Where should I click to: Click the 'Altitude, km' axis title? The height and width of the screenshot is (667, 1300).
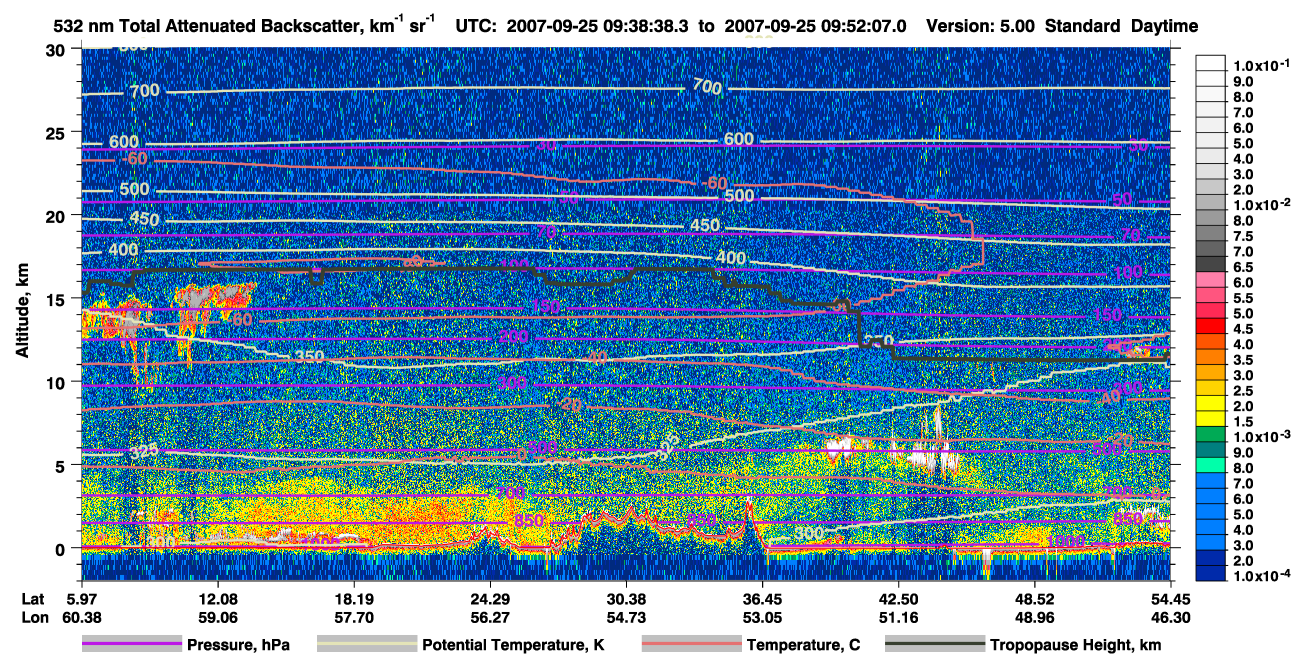pyautogui.click(x=21, y=310)
